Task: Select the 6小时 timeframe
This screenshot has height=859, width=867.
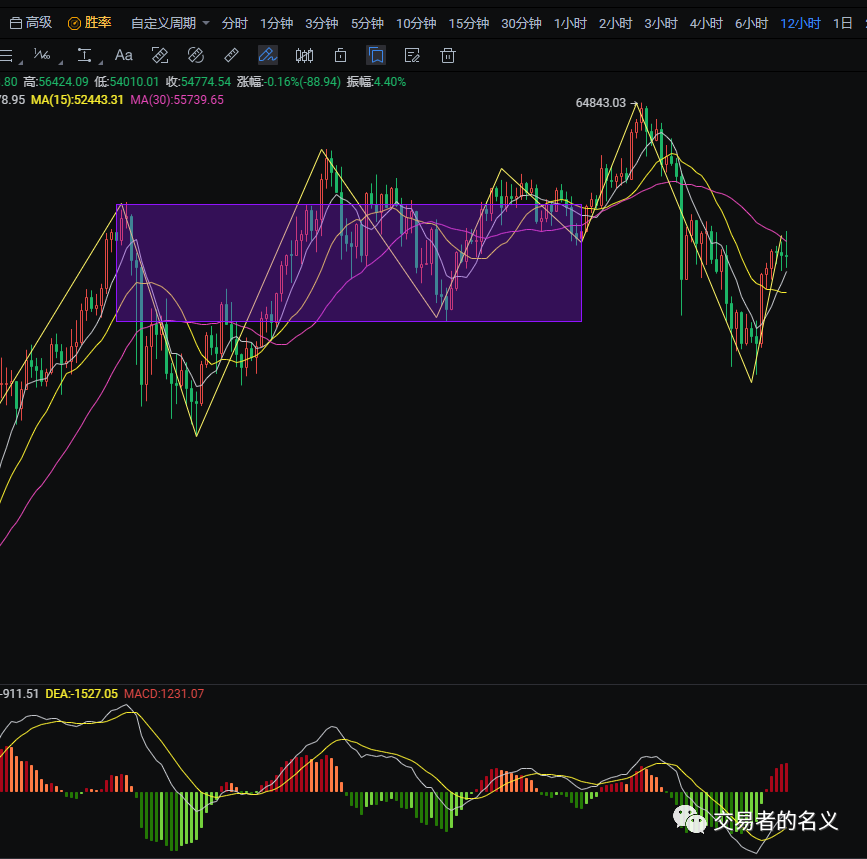Action: (x=751, y=23)
